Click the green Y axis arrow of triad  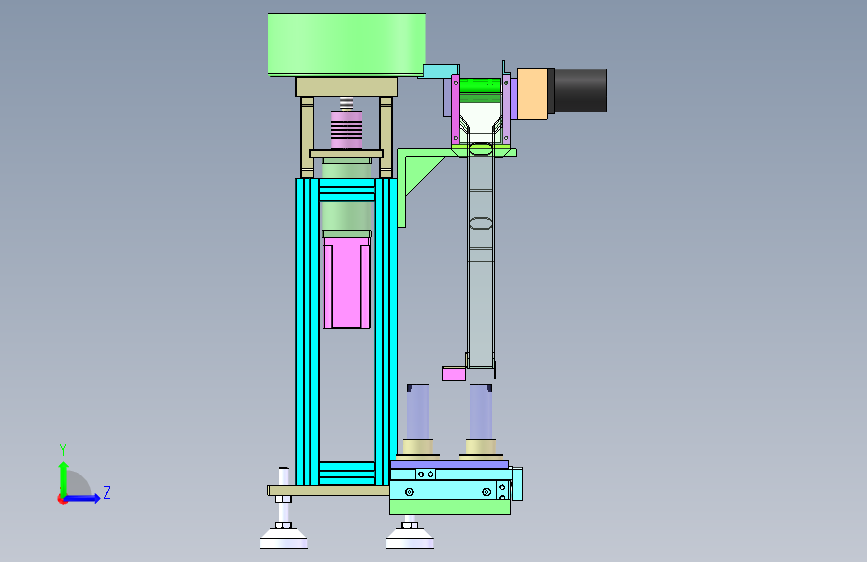64,479
